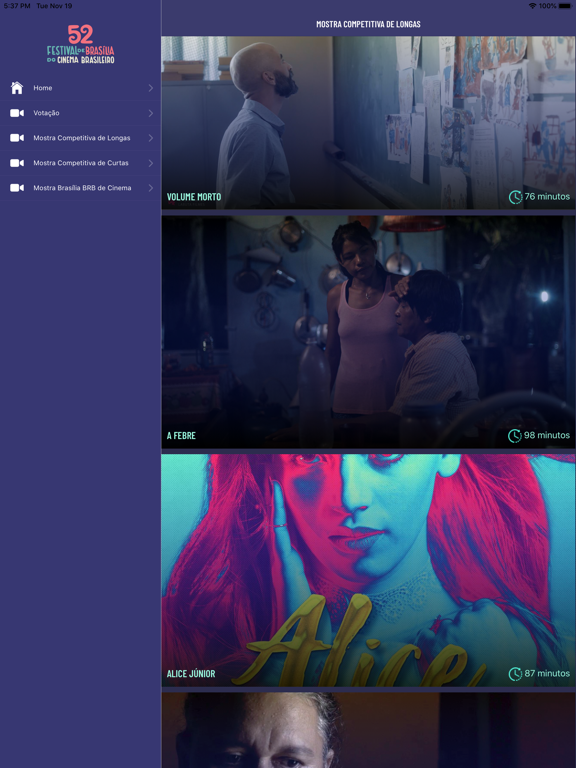The width and height of the screenshot is (576, 768).
Task: Tap camera icon beside Mostra Competitiva de Curtas
Action: 17,163
